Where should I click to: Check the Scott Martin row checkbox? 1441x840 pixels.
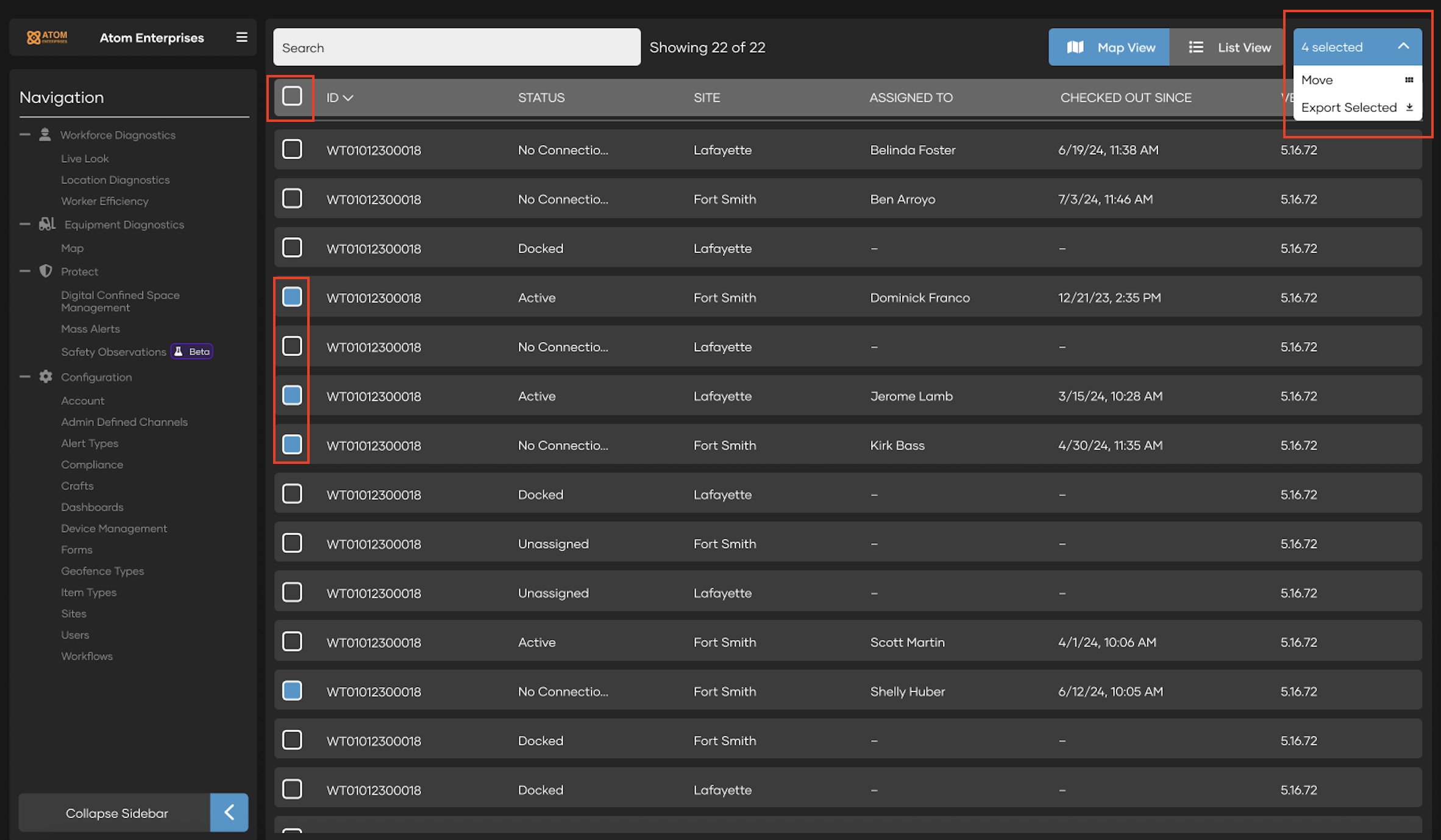[292, 641]
